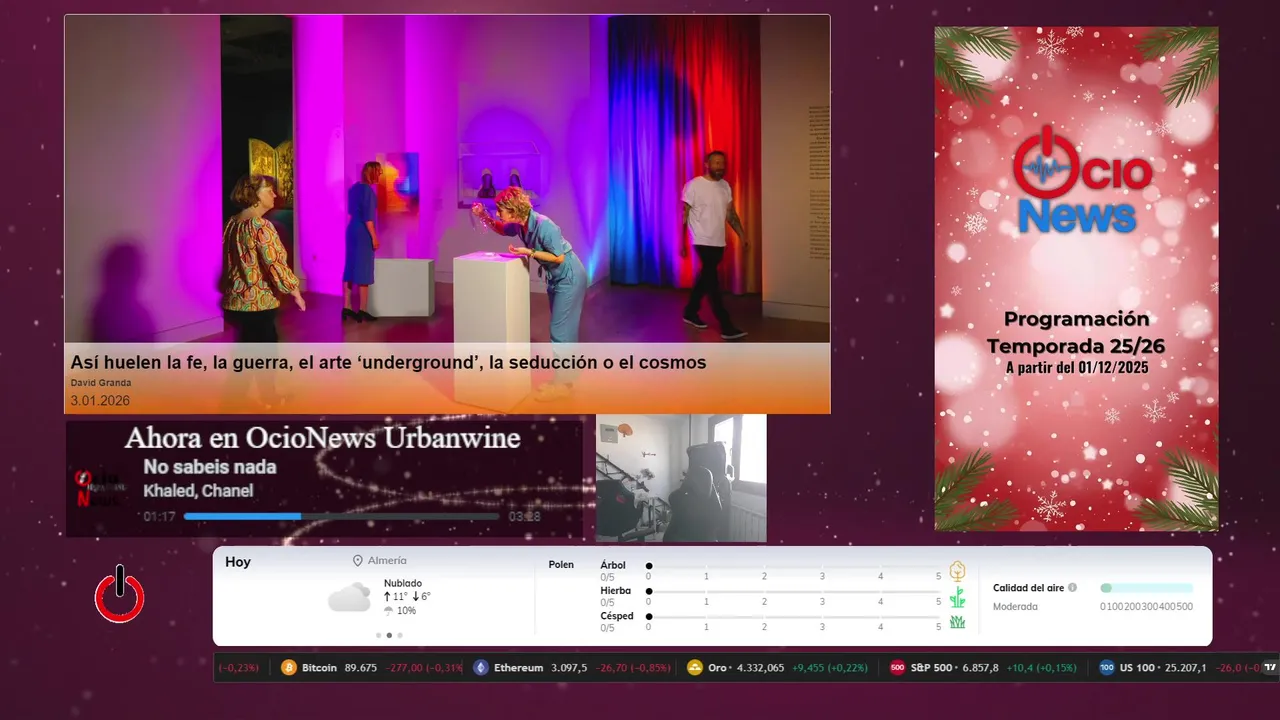The height and width of the screenshot is (720, 1280).
Task: Click the info icon beside Calidad del aire
Action: point(1072,588)
